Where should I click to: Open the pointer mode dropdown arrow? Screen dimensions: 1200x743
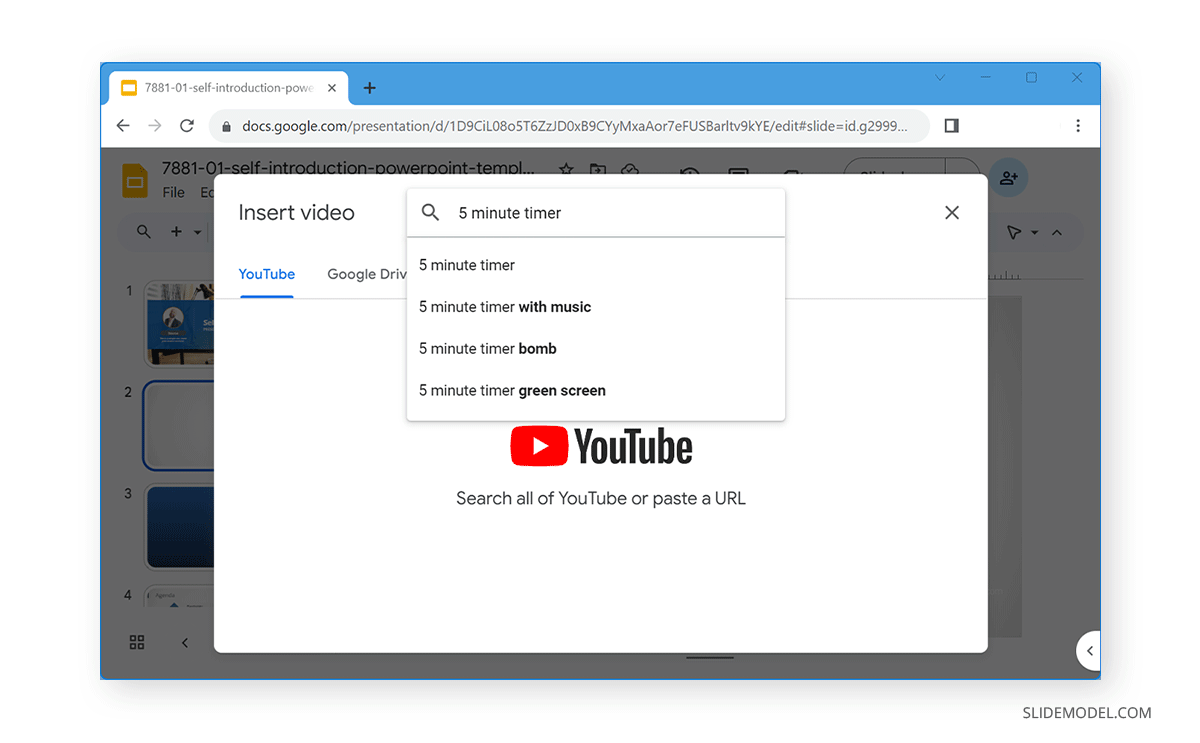(1034, 232)
